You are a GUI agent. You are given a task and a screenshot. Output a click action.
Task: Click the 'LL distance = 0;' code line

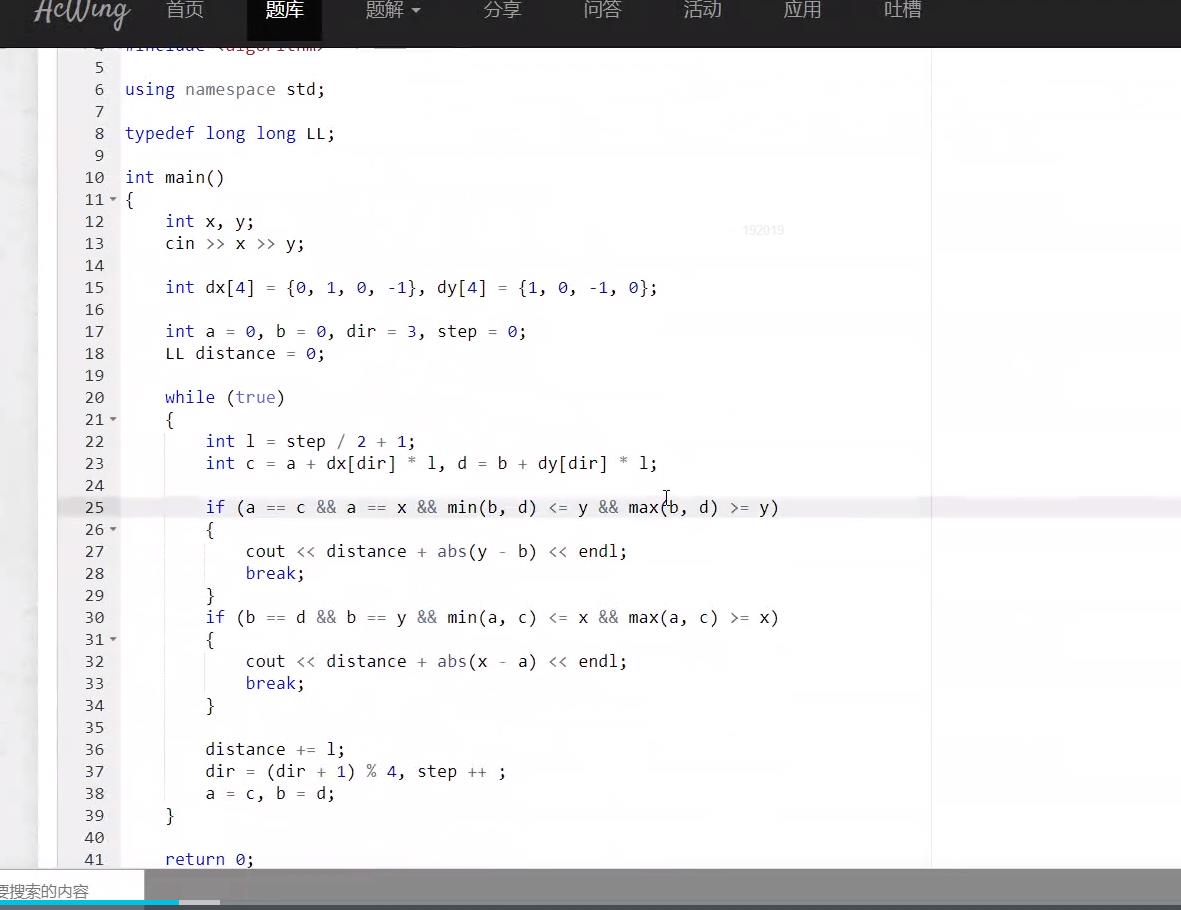245,354
